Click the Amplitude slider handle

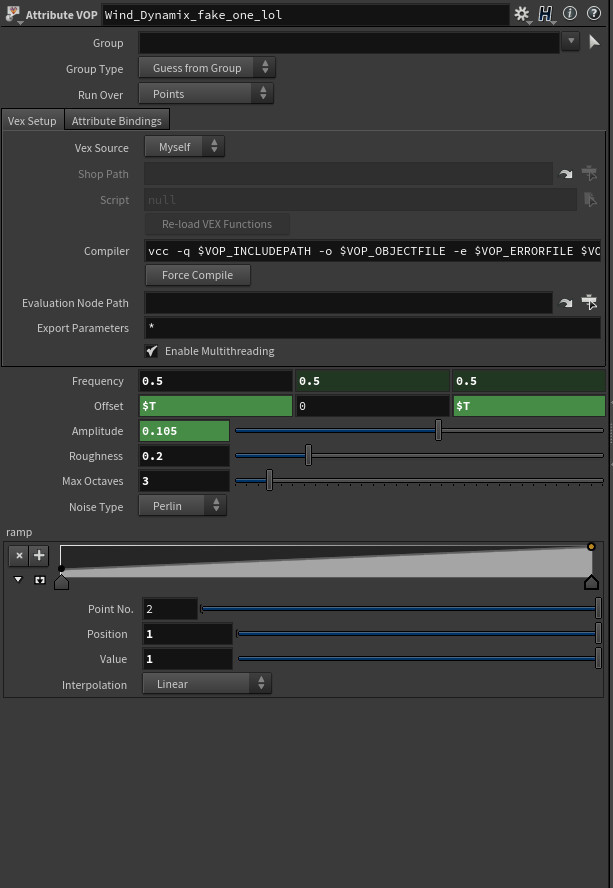(438, 431)
